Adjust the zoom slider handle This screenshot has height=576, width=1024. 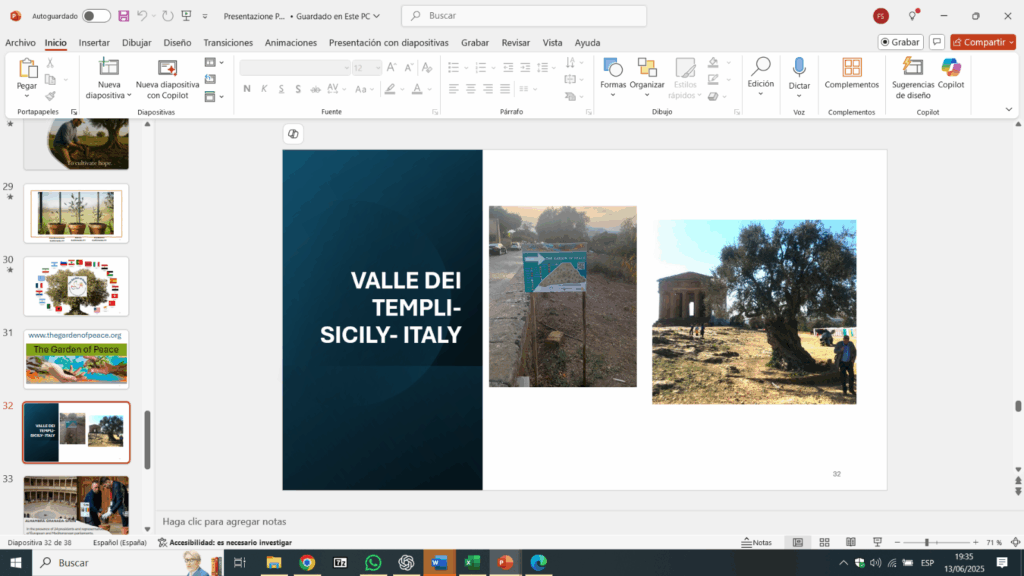click(x=927, y=542)
